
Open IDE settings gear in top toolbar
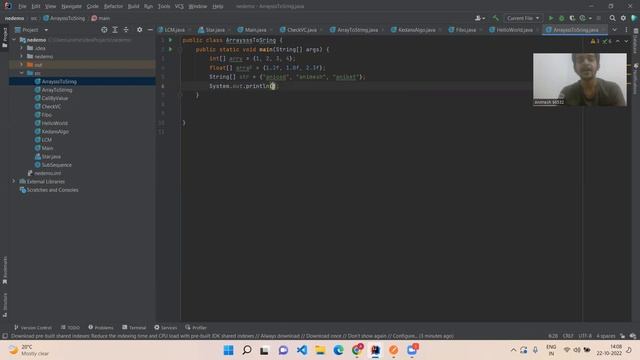pyautogui.click(x=623, y=18)
